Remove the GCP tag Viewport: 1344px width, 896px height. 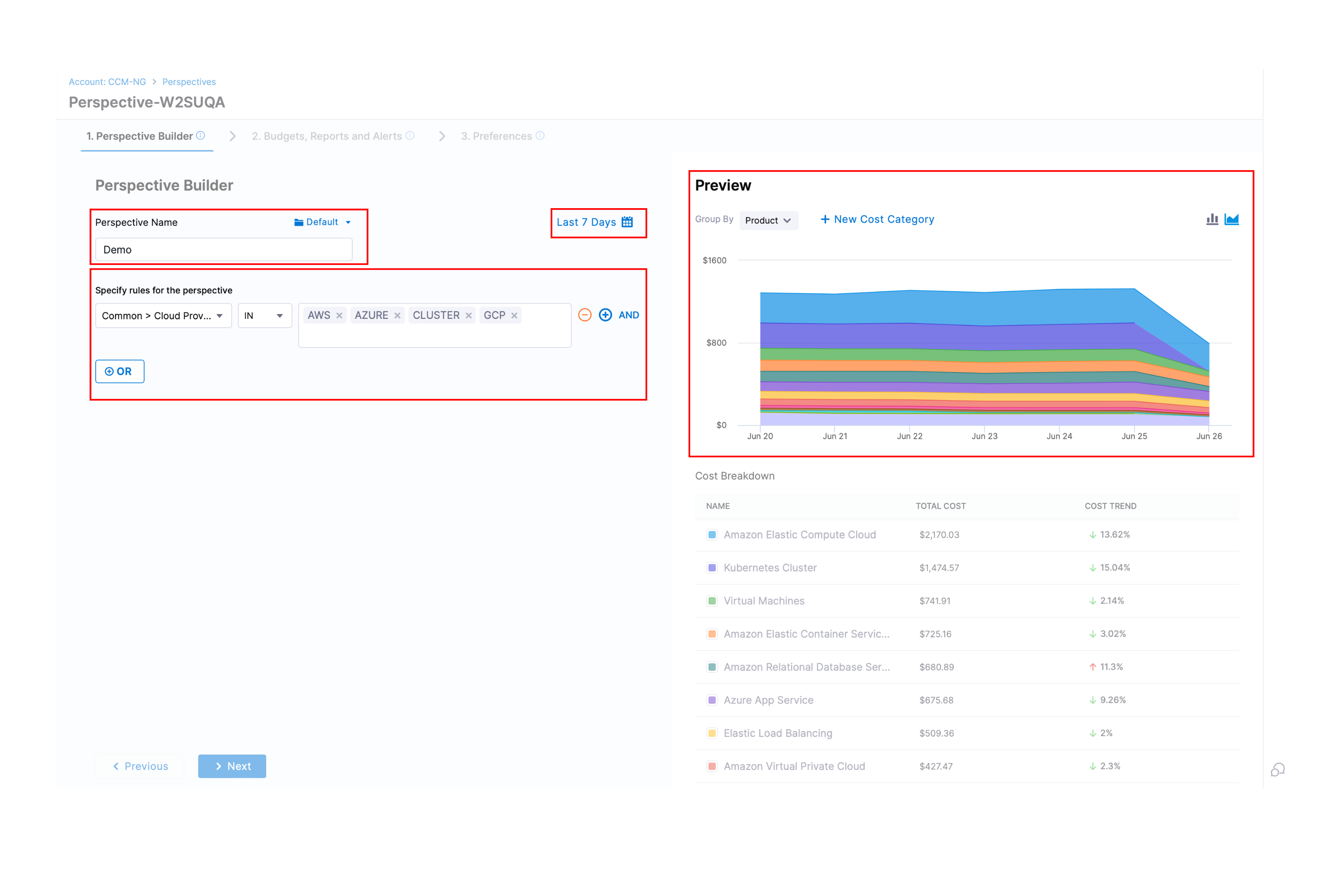click(514, 315)
